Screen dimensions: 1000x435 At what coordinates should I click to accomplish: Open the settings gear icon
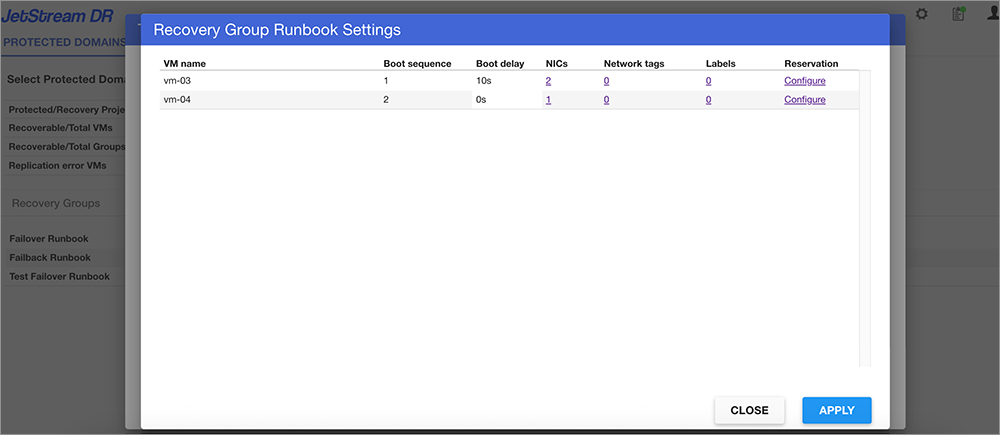922,14
